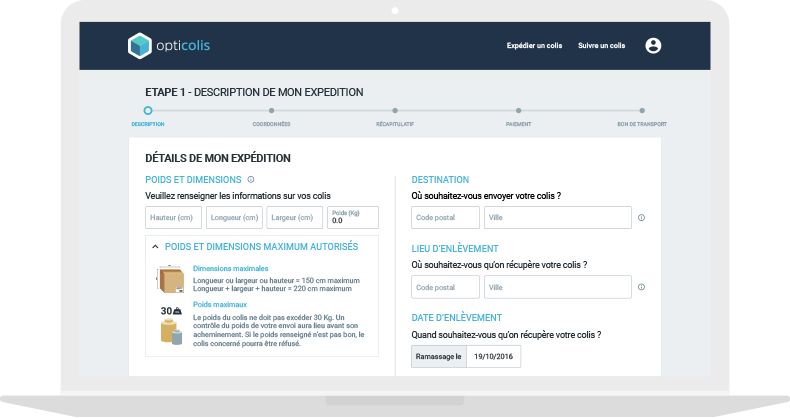Click the cardboard box dimensions illustration
This screenshot has width=790, height=418.
click(170, 279)
